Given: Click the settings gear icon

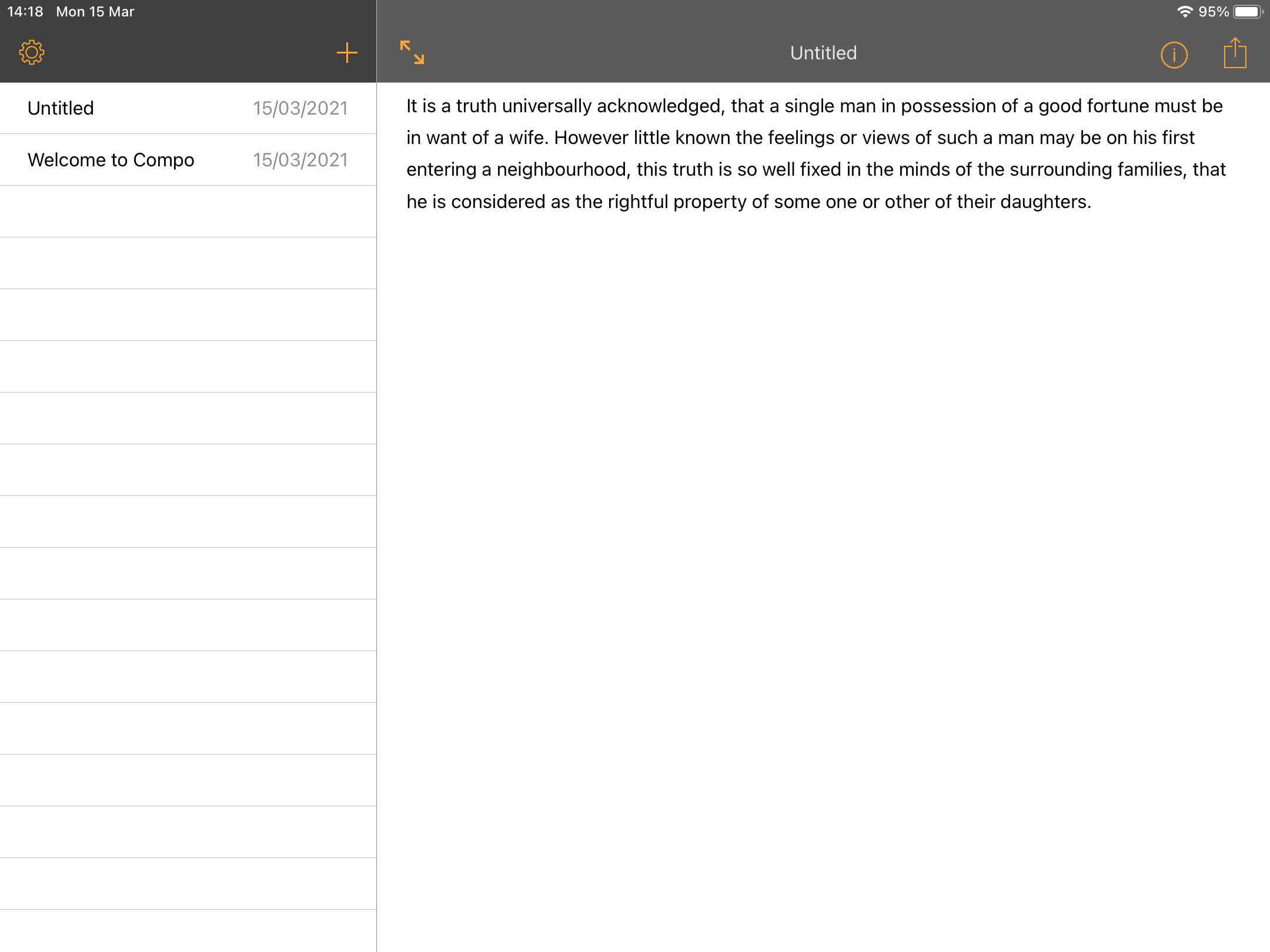Looking at the screenshot, I should click(31, 52).
